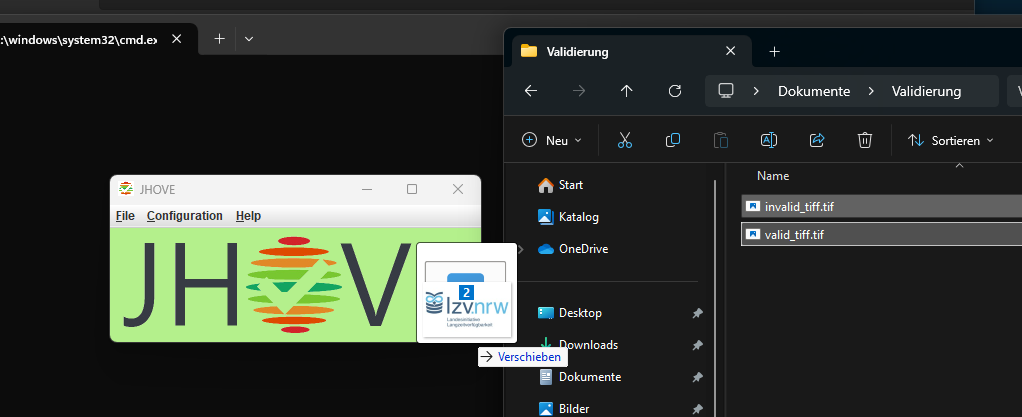Refresh the Validierung folder view
The height and width of the screenshot is (417, 1022).
[x=675, y=91]
